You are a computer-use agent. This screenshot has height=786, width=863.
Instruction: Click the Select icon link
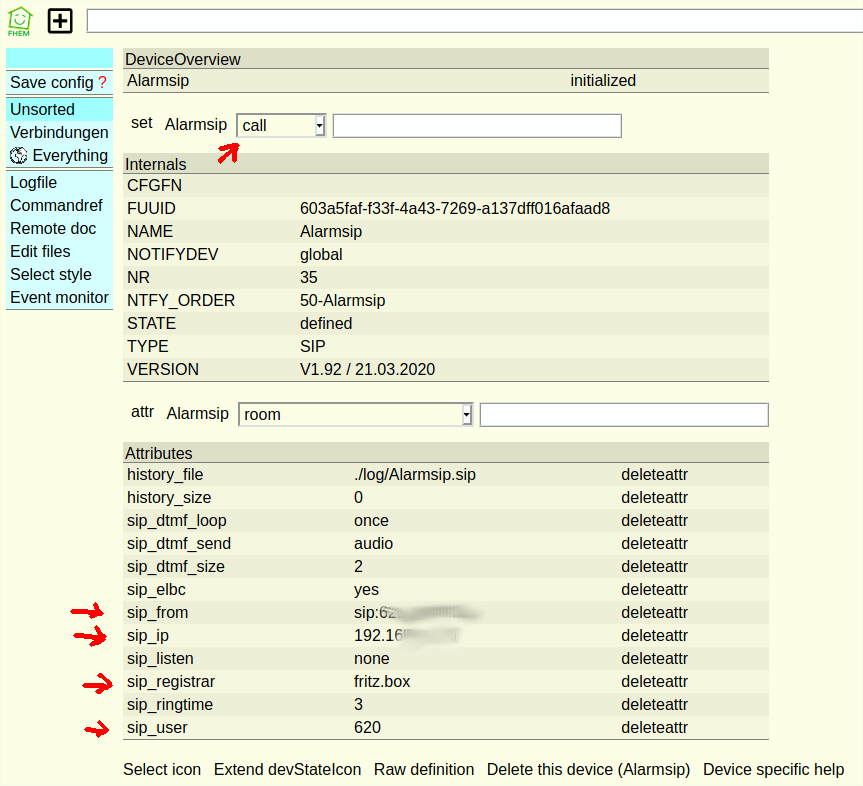coord(162,770)
